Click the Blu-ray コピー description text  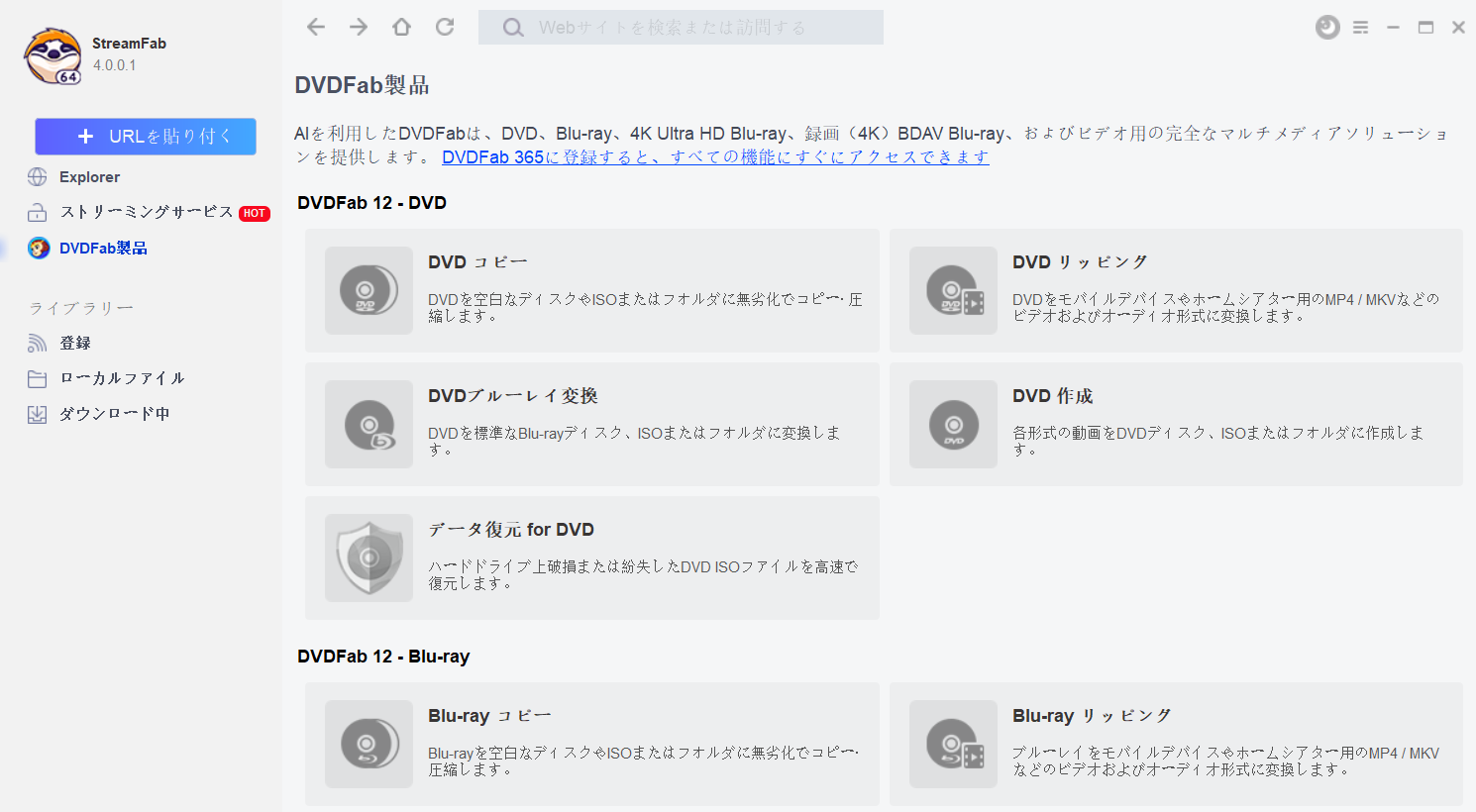pyautogui.click(x=643, y=761)
